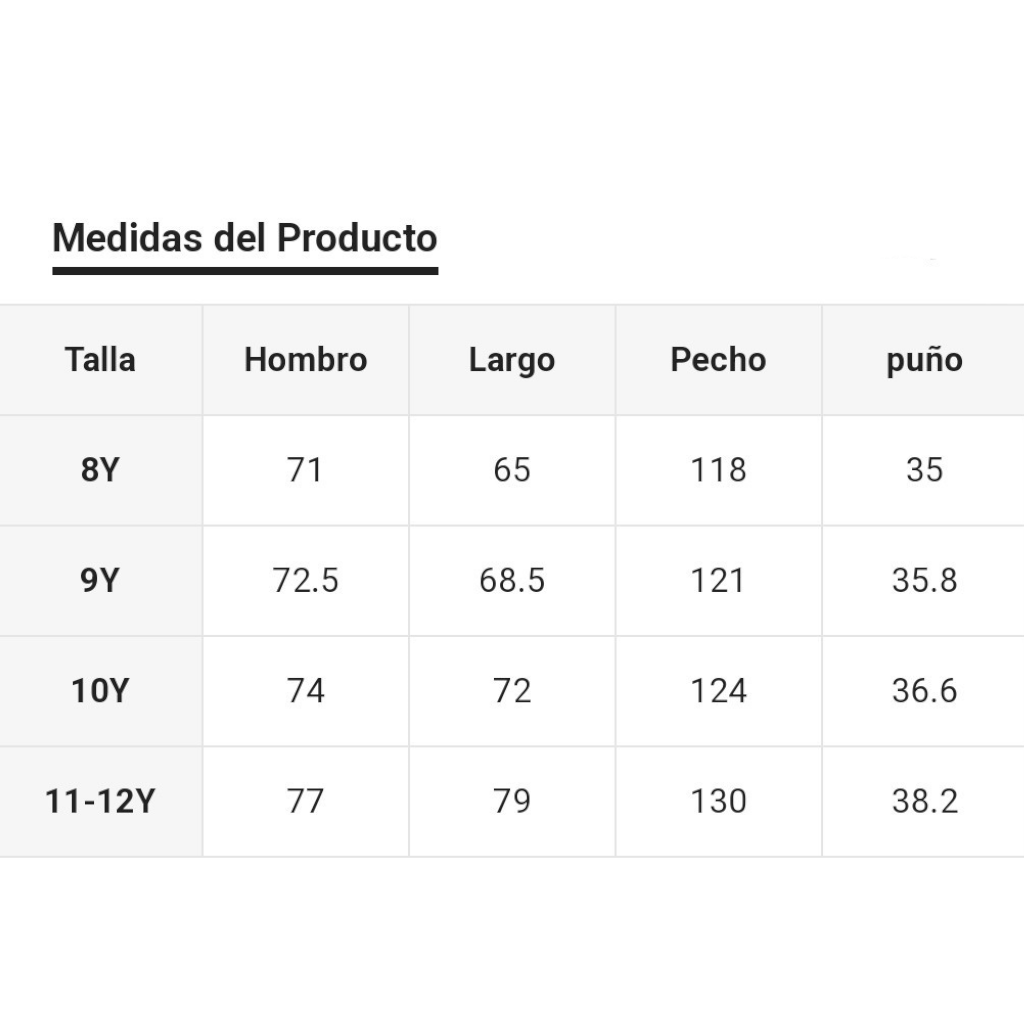Click the 9Y size row label
The height and width of the screenshot is (1024, 1024).
[x=100, y=581]
